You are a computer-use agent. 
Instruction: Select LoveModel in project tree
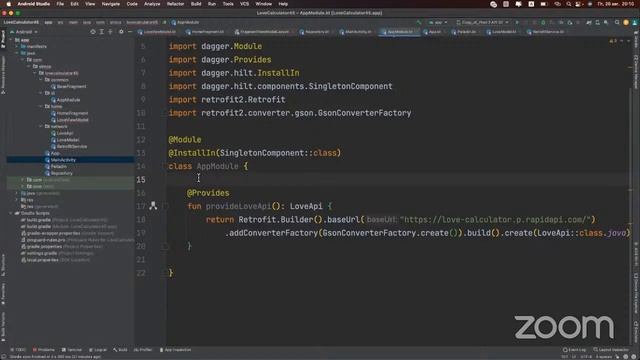point(65,140)
